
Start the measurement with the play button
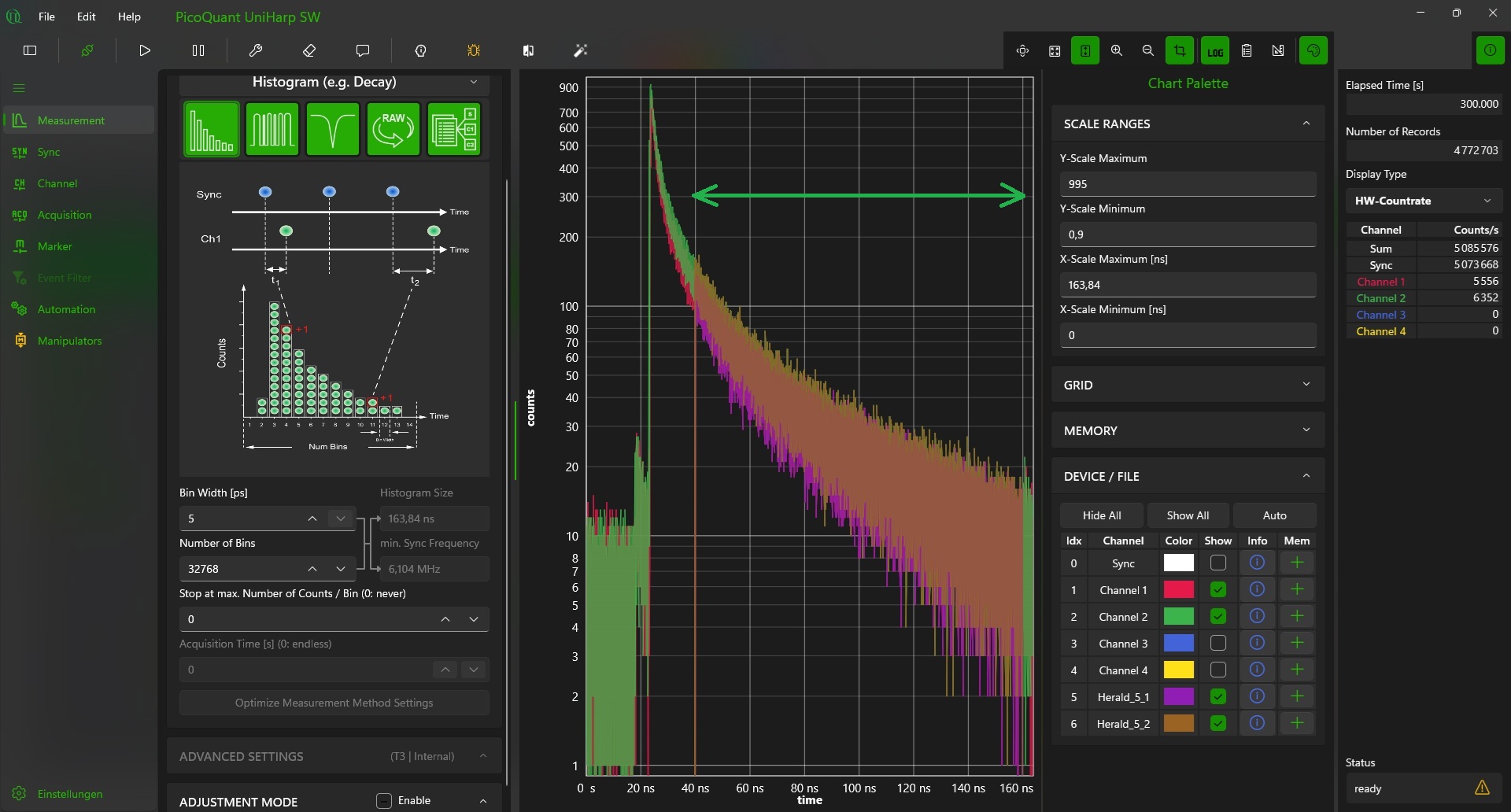pos(145,50)
